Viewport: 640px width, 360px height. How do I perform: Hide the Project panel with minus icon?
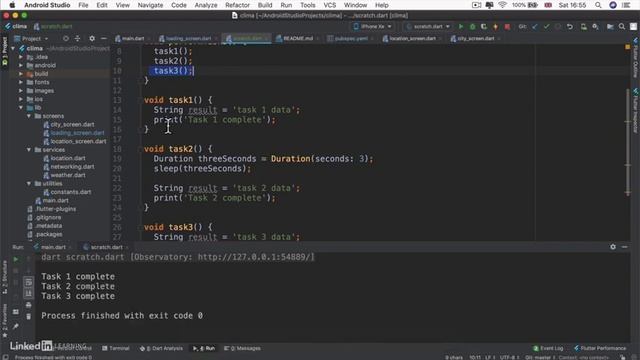[104, 38]
